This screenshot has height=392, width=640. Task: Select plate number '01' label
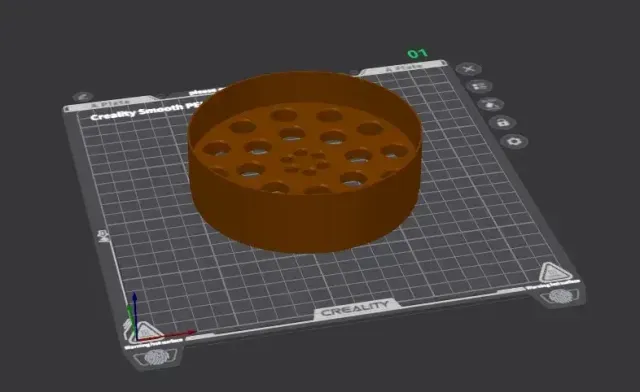(x=417, y=53)
